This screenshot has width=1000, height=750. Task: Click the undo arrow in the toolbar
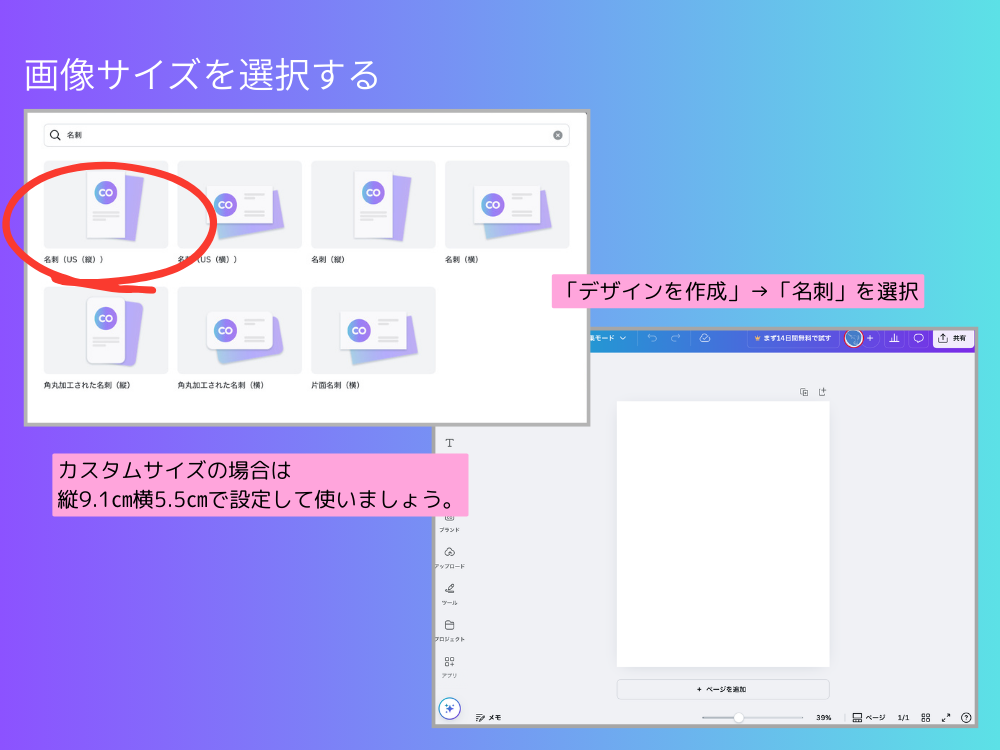click(x=652, y=339)
